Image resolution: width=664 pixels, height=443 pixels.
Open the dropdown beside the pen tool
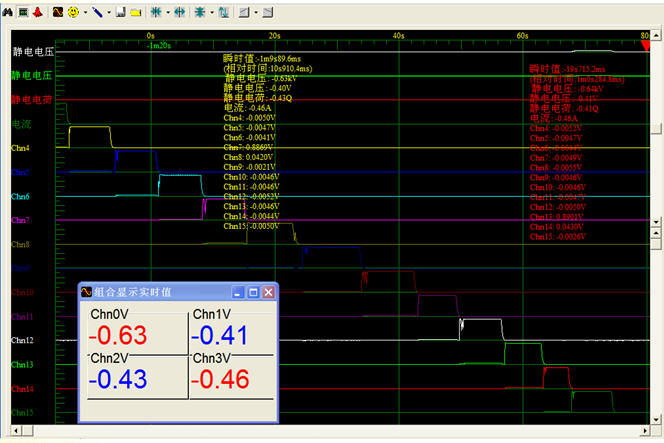pos(109,12)
